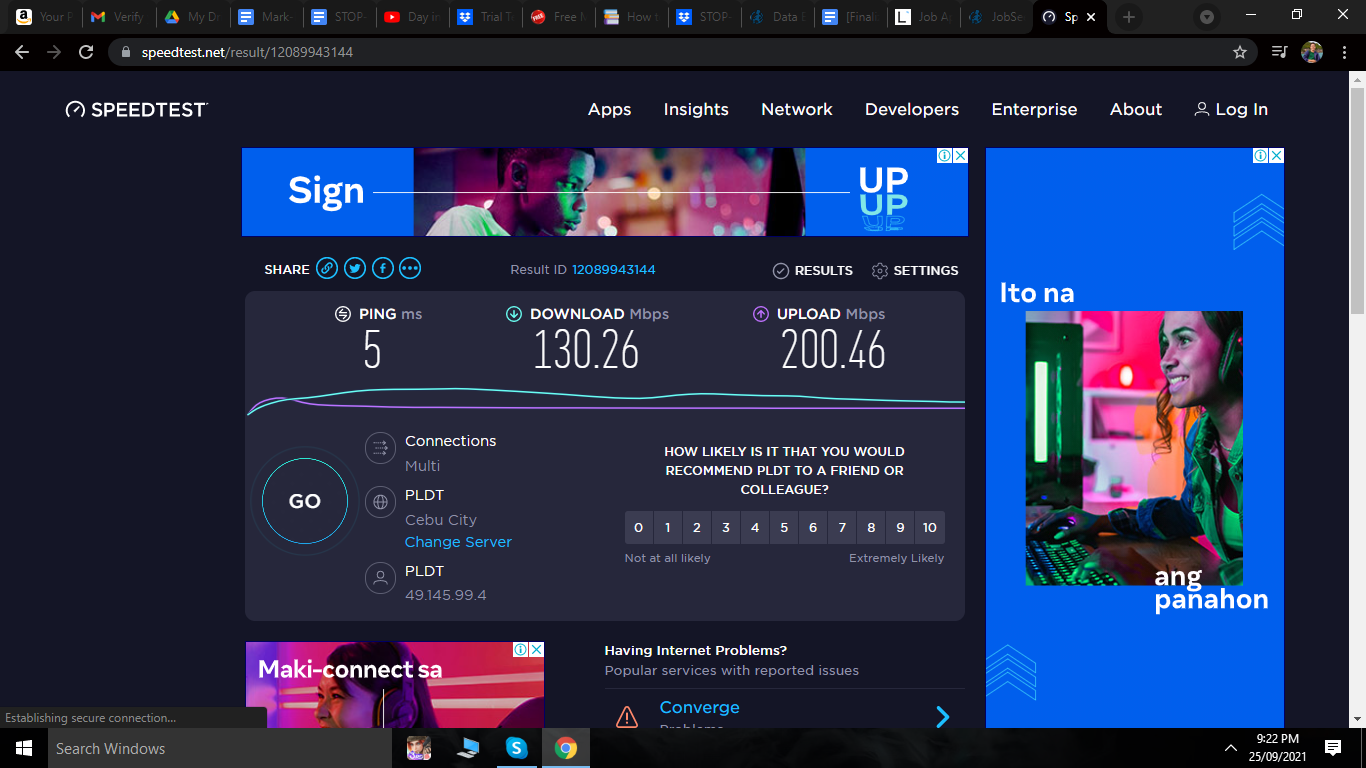Open ad info on the top banner ad

tap(945, 156)
